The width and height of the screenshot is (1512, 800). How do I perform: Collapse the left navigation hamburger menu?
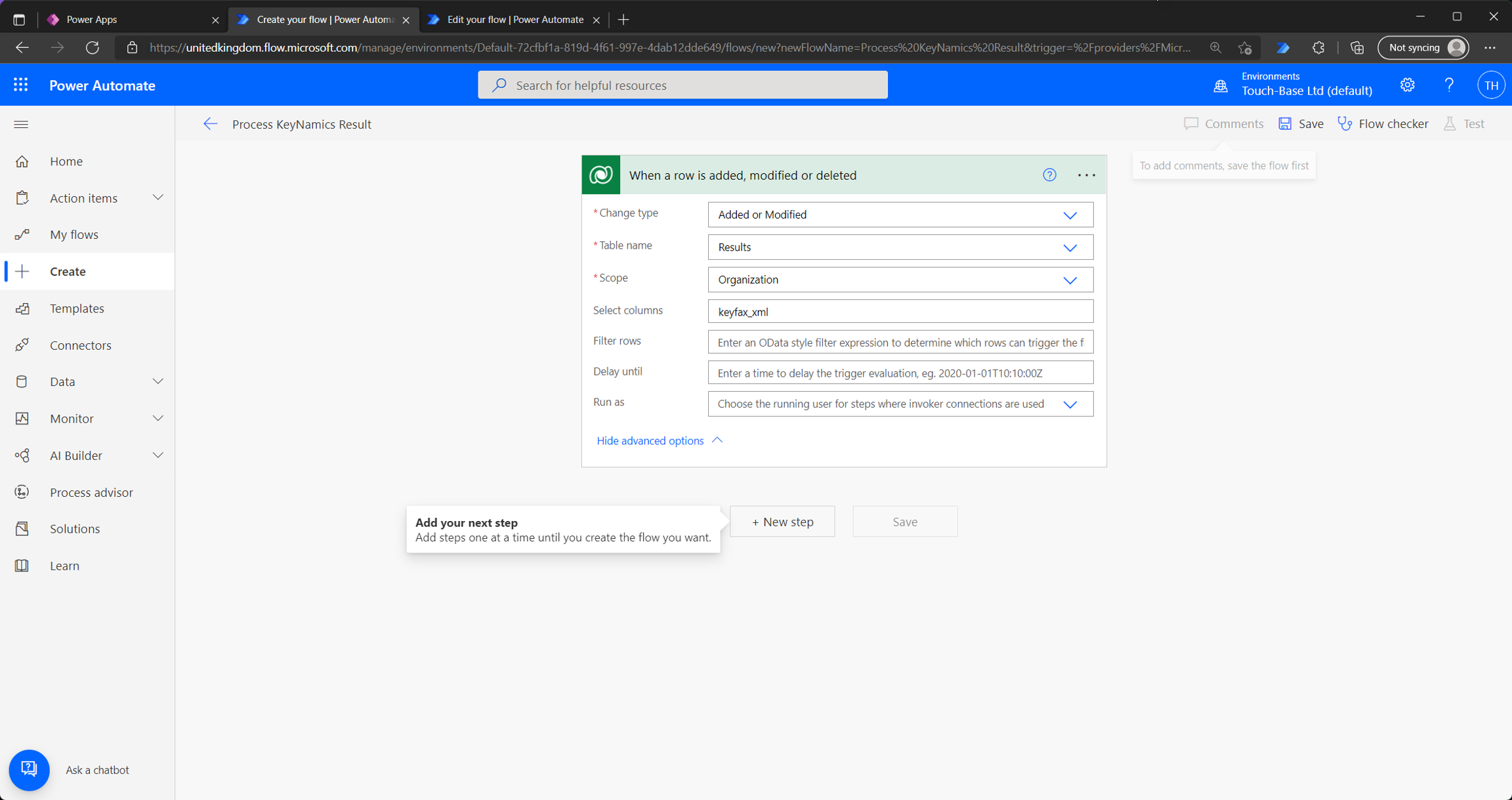21,124
